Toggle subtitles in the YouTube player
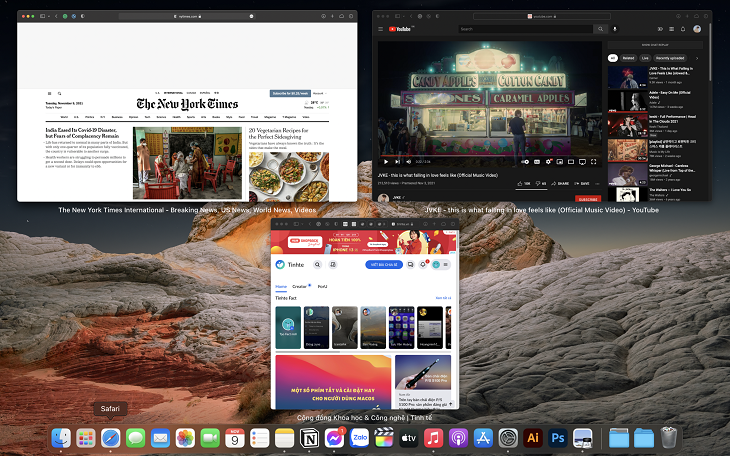This screenshot has width=730, height=456. point(537,162)
